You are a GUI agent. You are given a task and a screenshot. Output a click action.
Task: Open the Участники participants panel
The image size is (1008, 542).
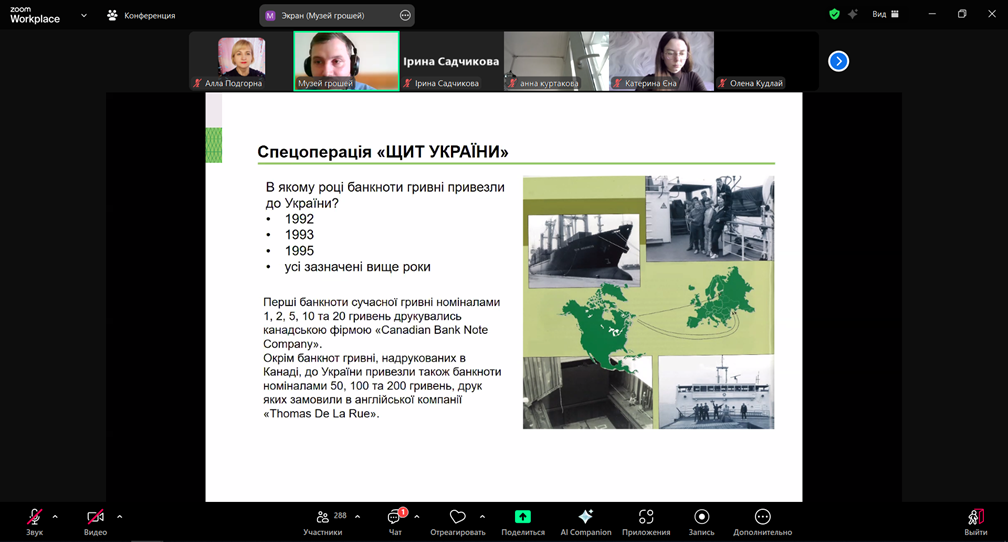(x=323, y=521)
